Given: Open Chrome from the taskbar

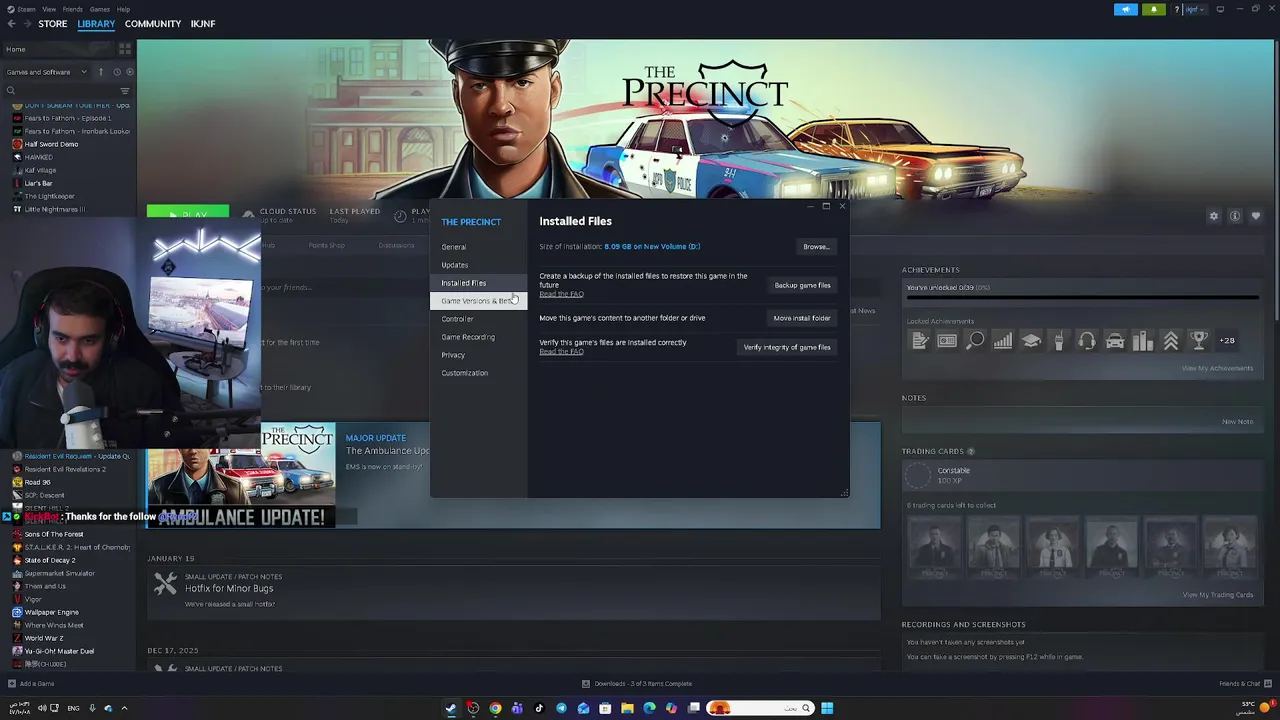Looking at the screenshot, I should (495, 708).
